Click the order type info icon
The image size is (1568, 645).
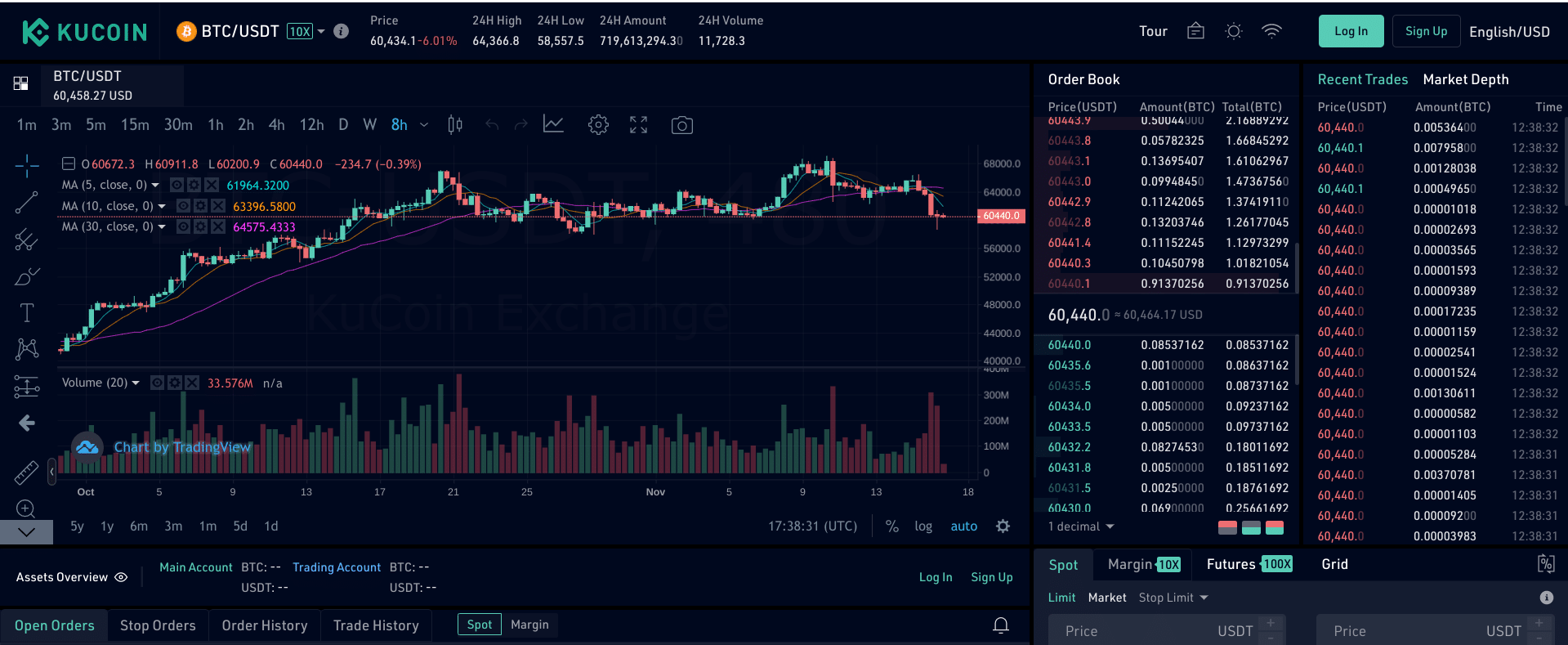click(x=1546, y=598)
